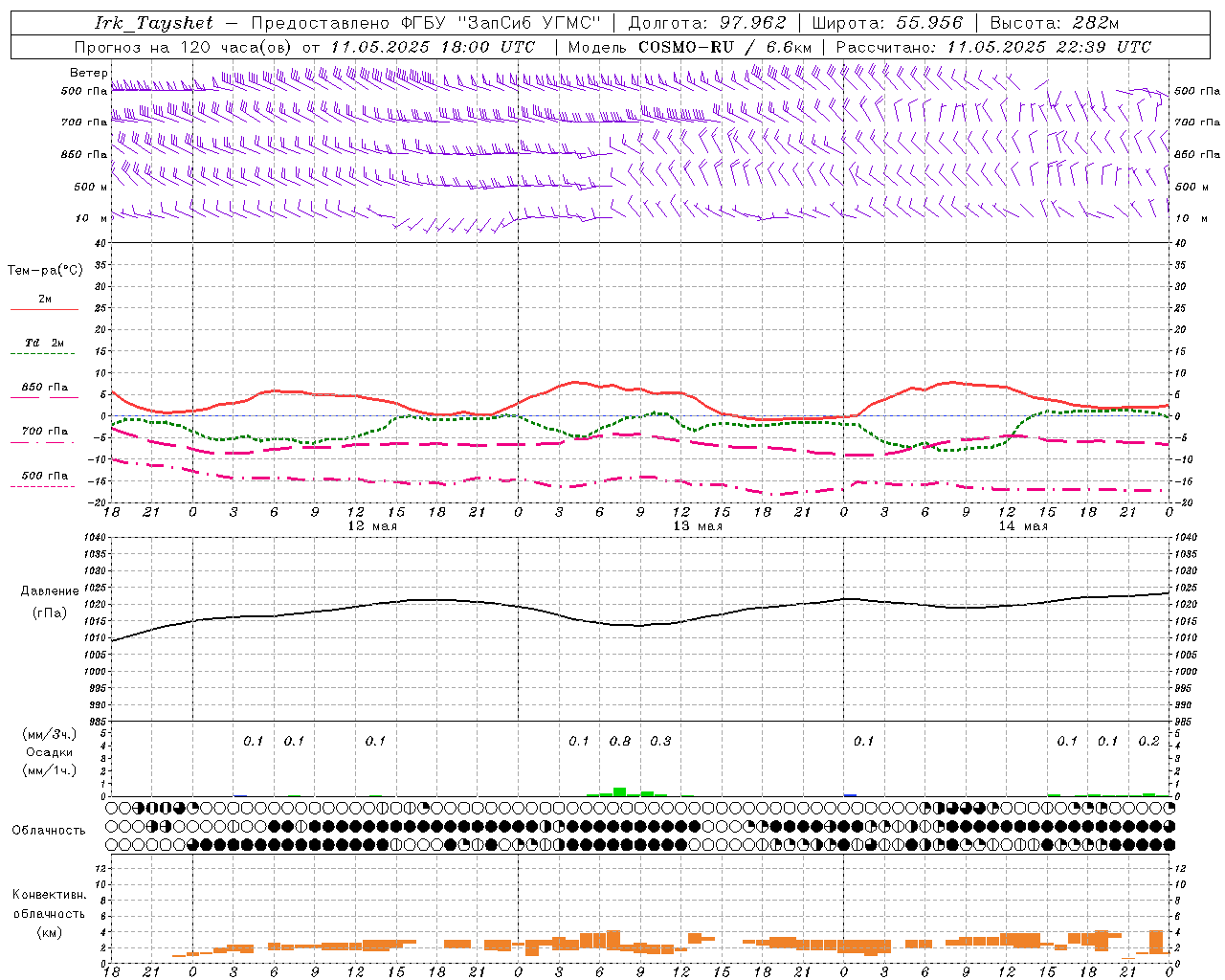Click the 0.2 precipitation value
Viewport: 1225px width, 980px height.
coord(1148,741)
